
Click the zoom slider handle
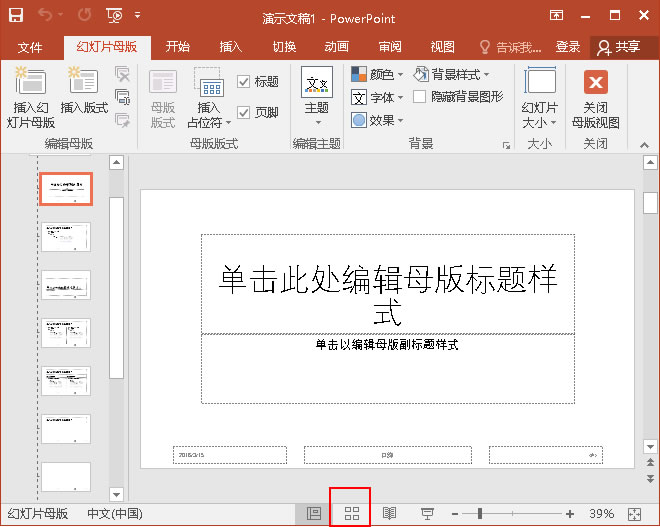pos(480,513)
